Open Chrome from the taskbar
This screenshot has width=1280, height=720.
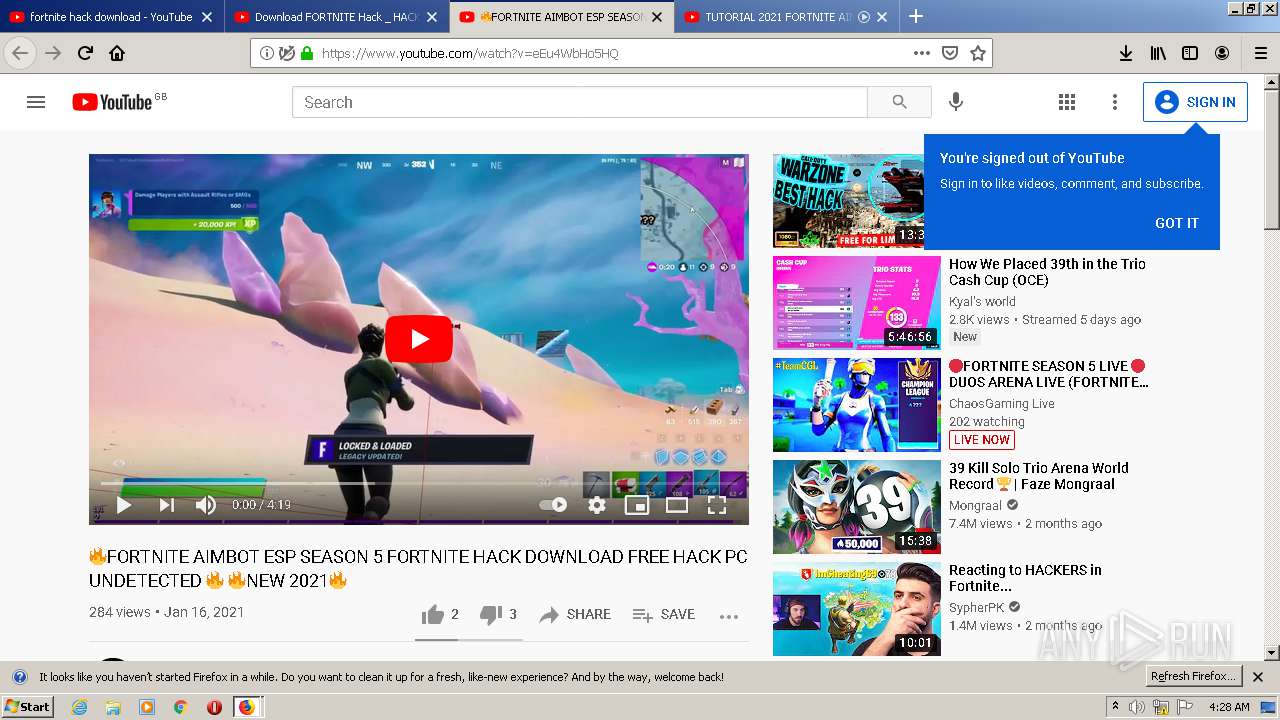point(180,707)
